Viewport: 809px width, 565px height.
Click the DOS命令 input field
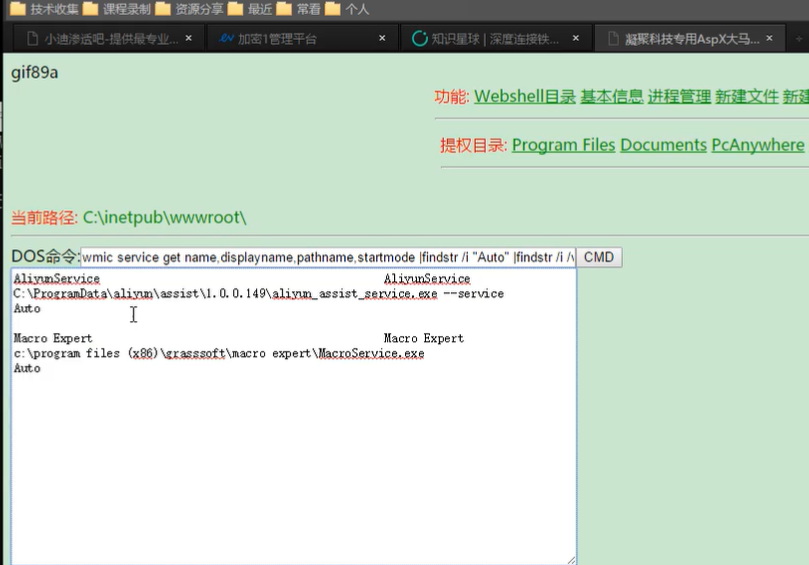click(328, 257)
